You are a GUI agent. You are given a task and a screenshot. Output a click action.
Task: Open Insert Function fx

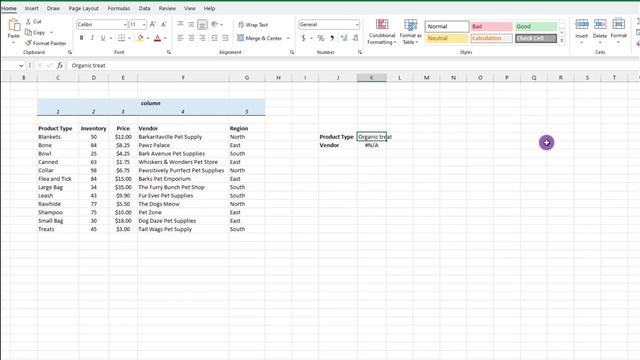coord(60,65)
